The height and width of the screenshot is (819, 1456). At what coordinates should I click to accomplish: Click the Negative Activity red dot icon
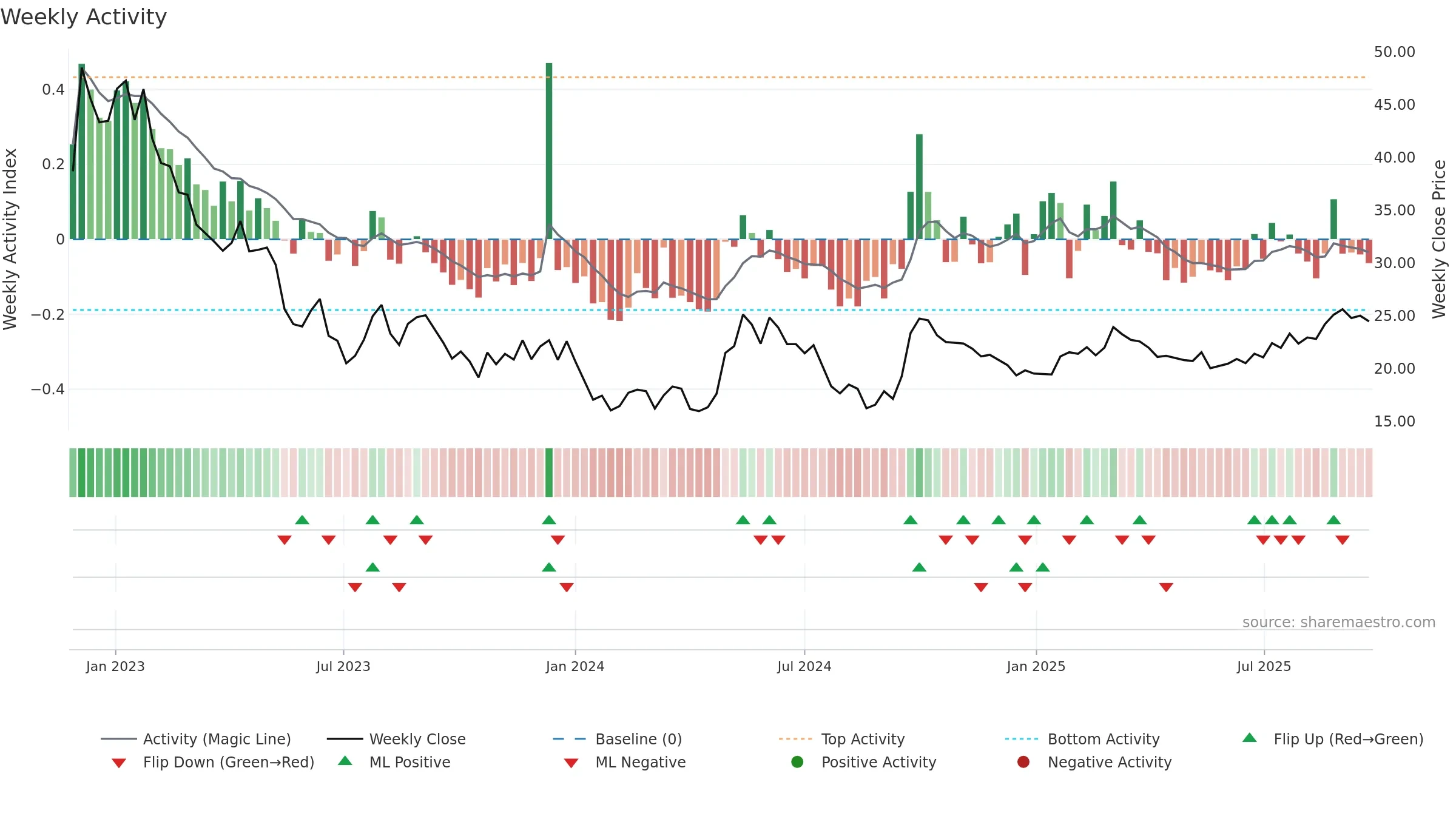click(x=1023, y=762)
